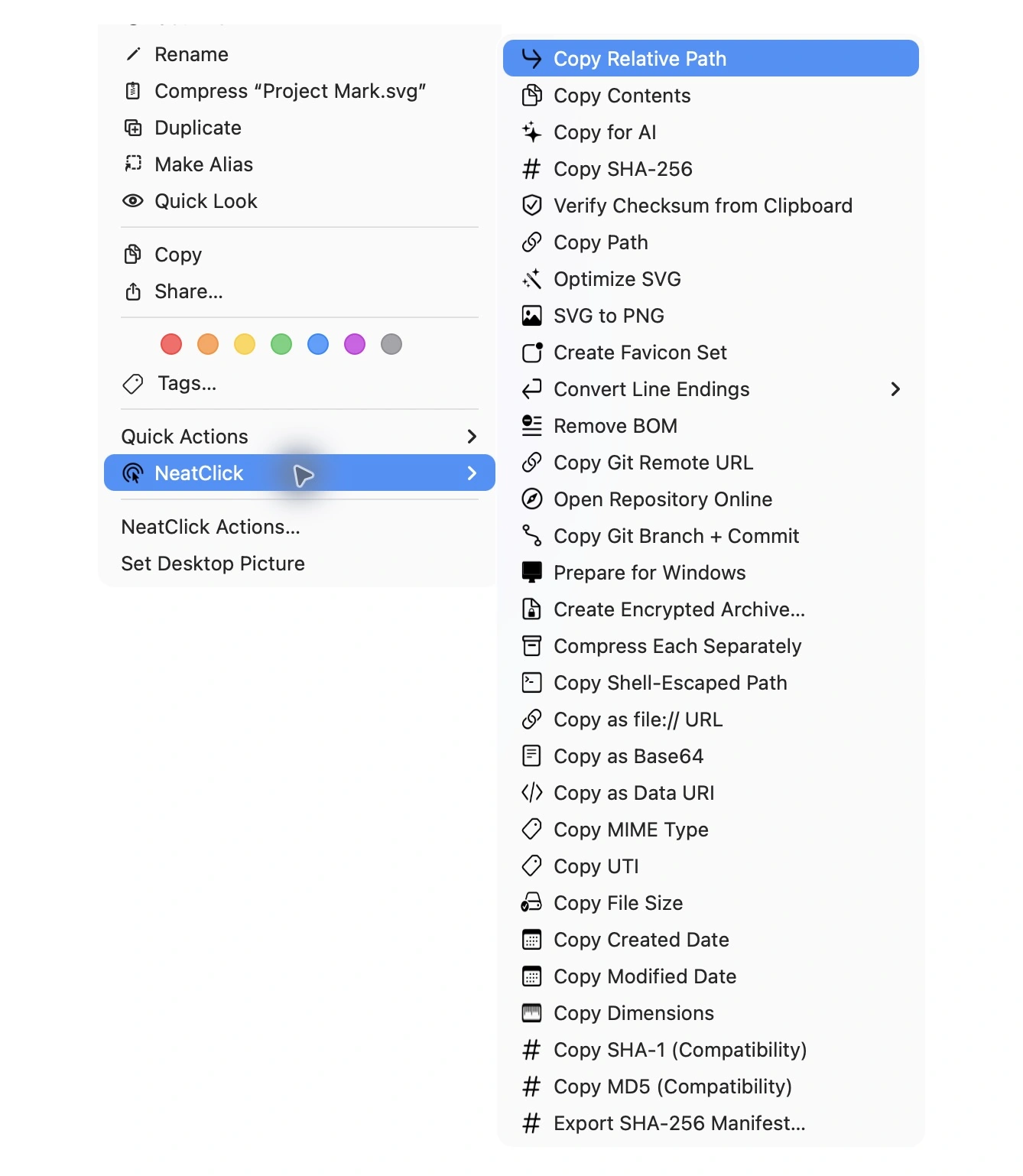Viewport: 1023px width, 1176px height.
Task: Click the drive icon for Copy File Size
Action: click(531, 902)
